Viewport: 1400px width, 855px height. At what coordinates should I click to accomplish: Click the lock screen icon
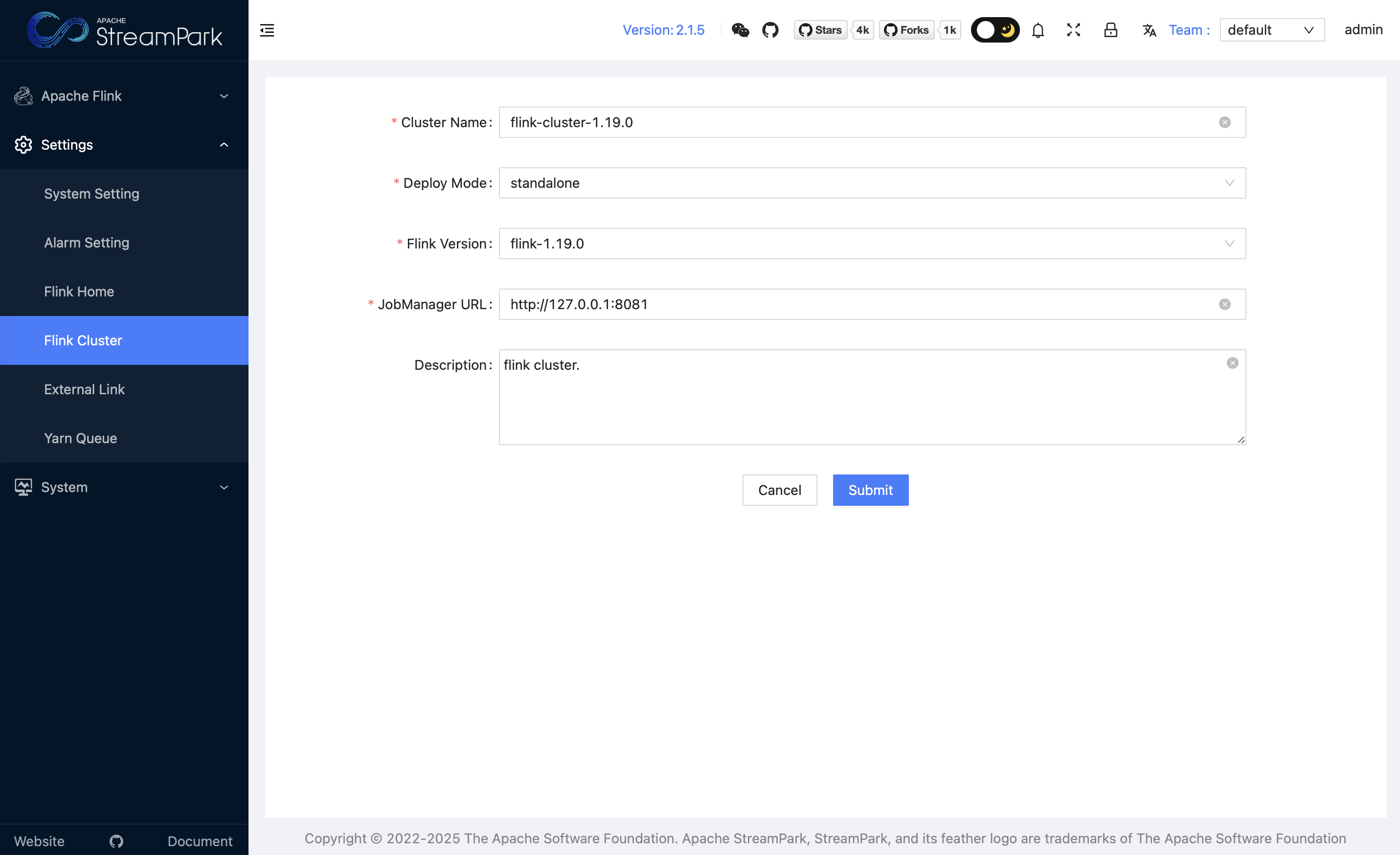pos(1110,30)
